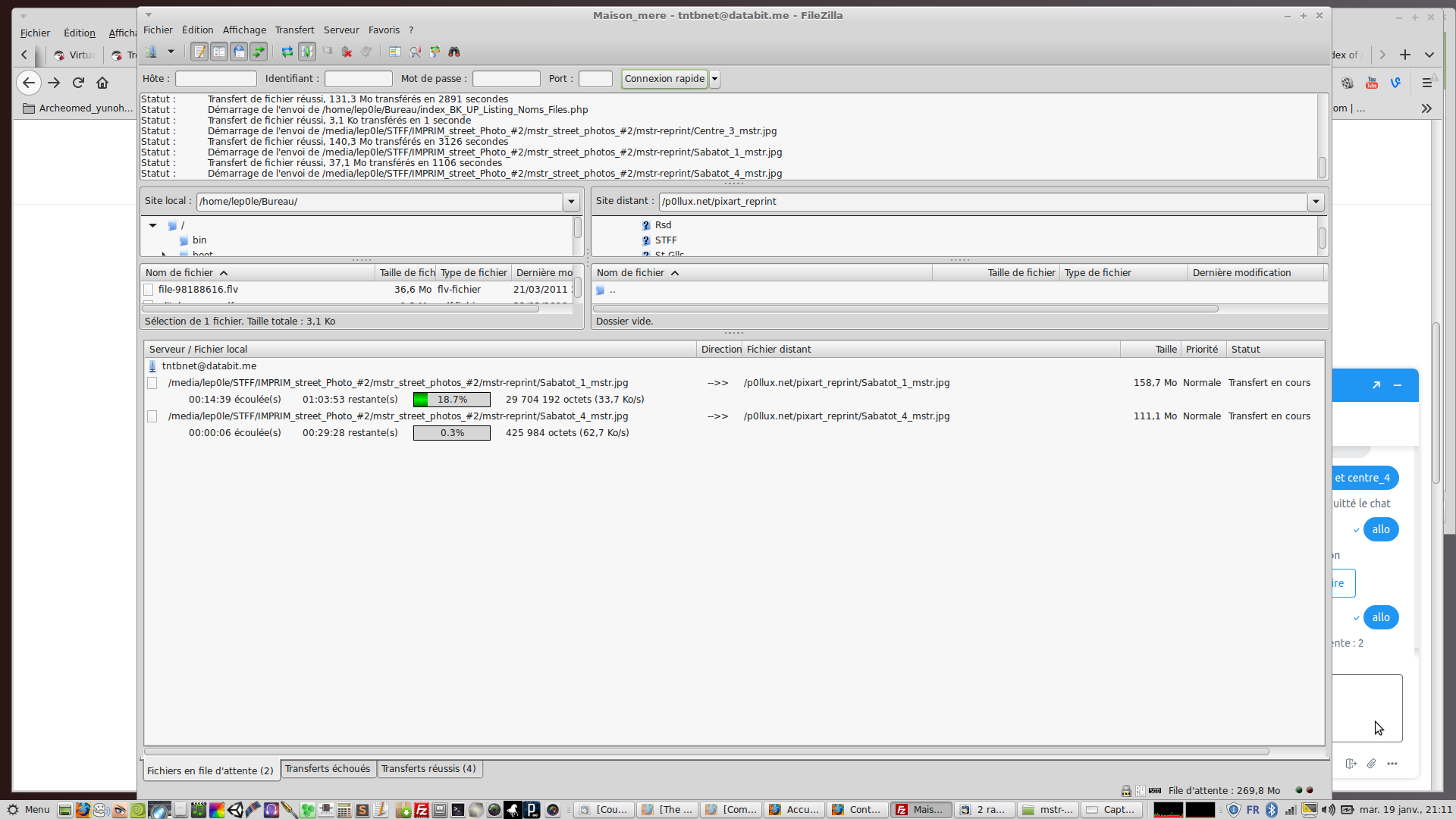Viewport: 1456px width, 819px height.
Task: Click the disconnect from server icon
Action: tap(347, 52)
